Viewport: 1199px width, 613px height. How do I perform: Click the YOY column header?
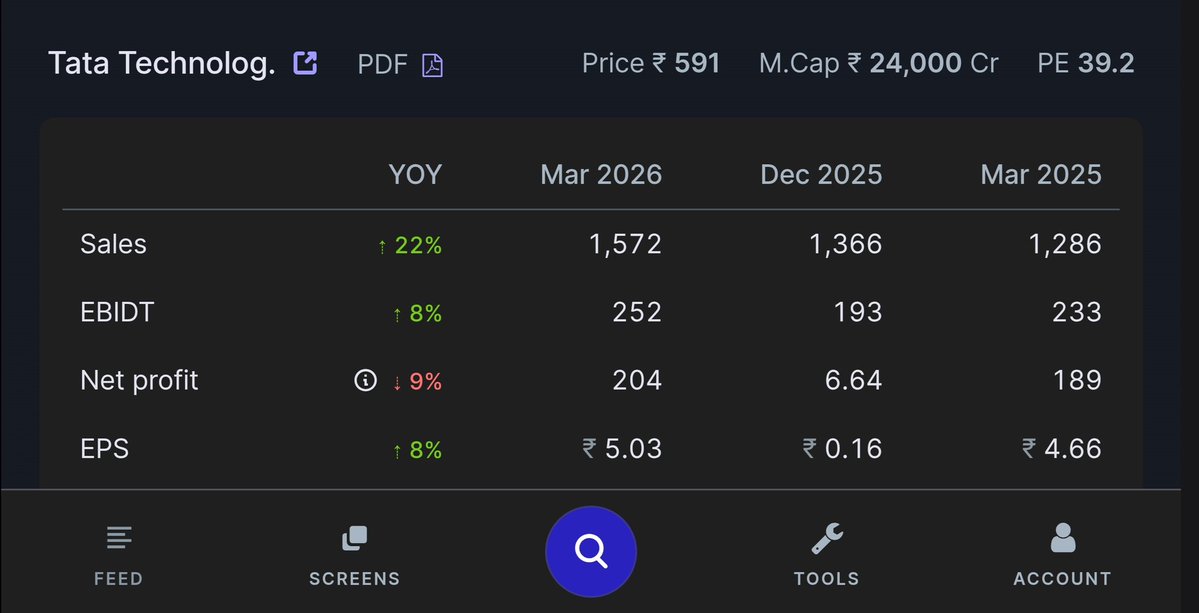tap(415, 175)
